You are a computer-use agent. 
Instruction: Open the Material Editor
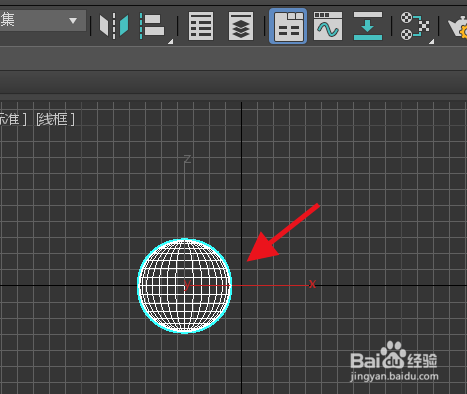[415, 26]
